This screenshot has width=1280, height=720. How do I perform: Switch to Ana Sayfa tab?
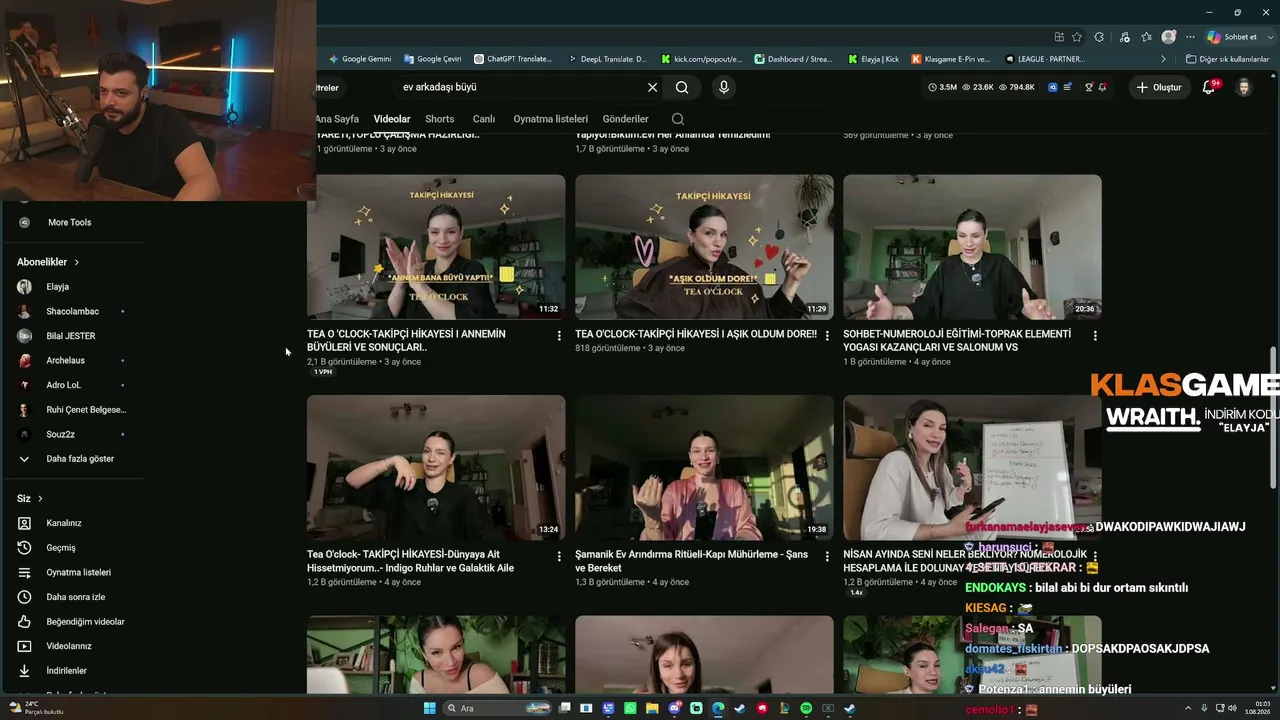(x=337, y=119)
